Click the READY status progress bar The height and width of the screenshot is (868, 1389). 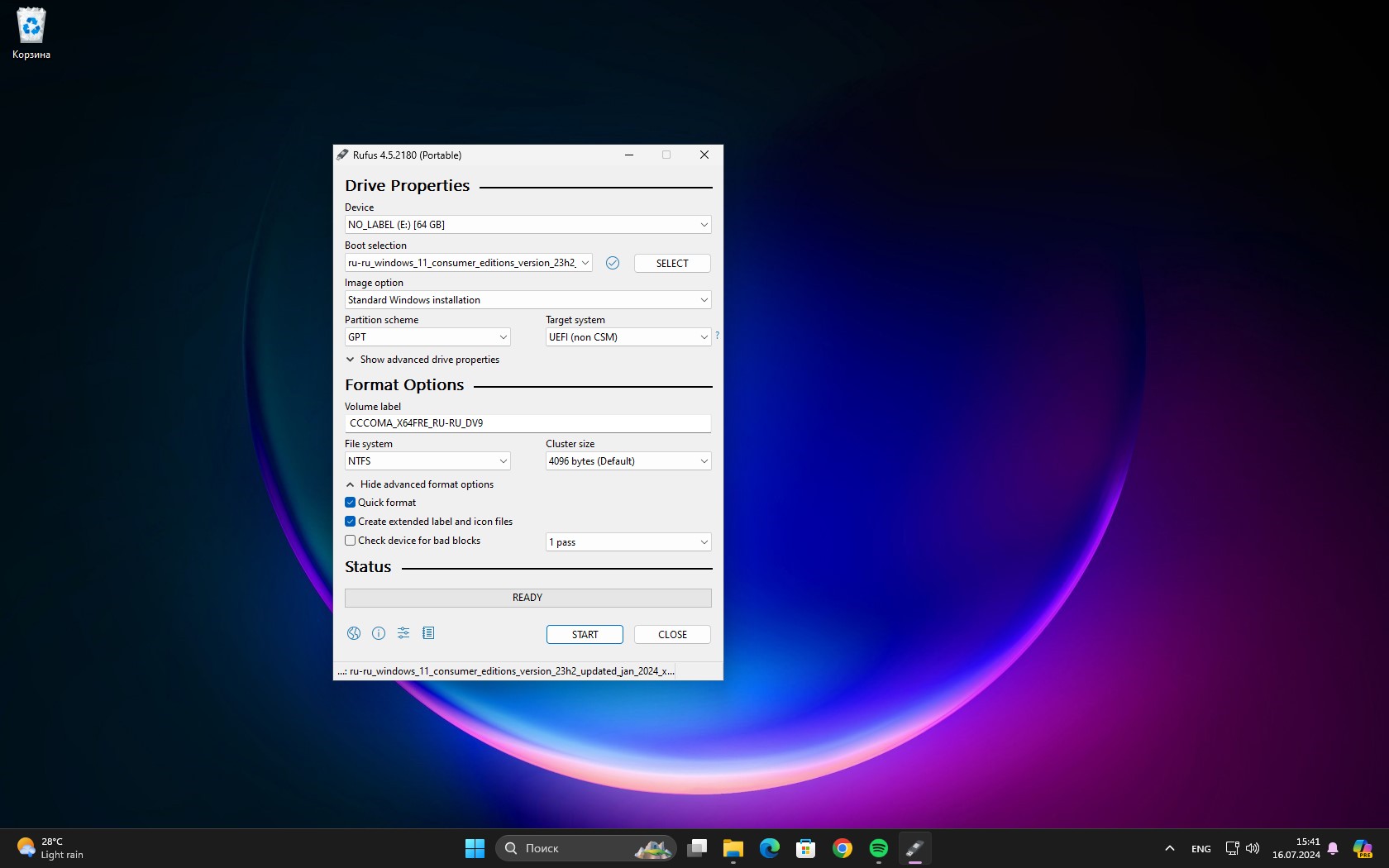(x=527, y=598)
